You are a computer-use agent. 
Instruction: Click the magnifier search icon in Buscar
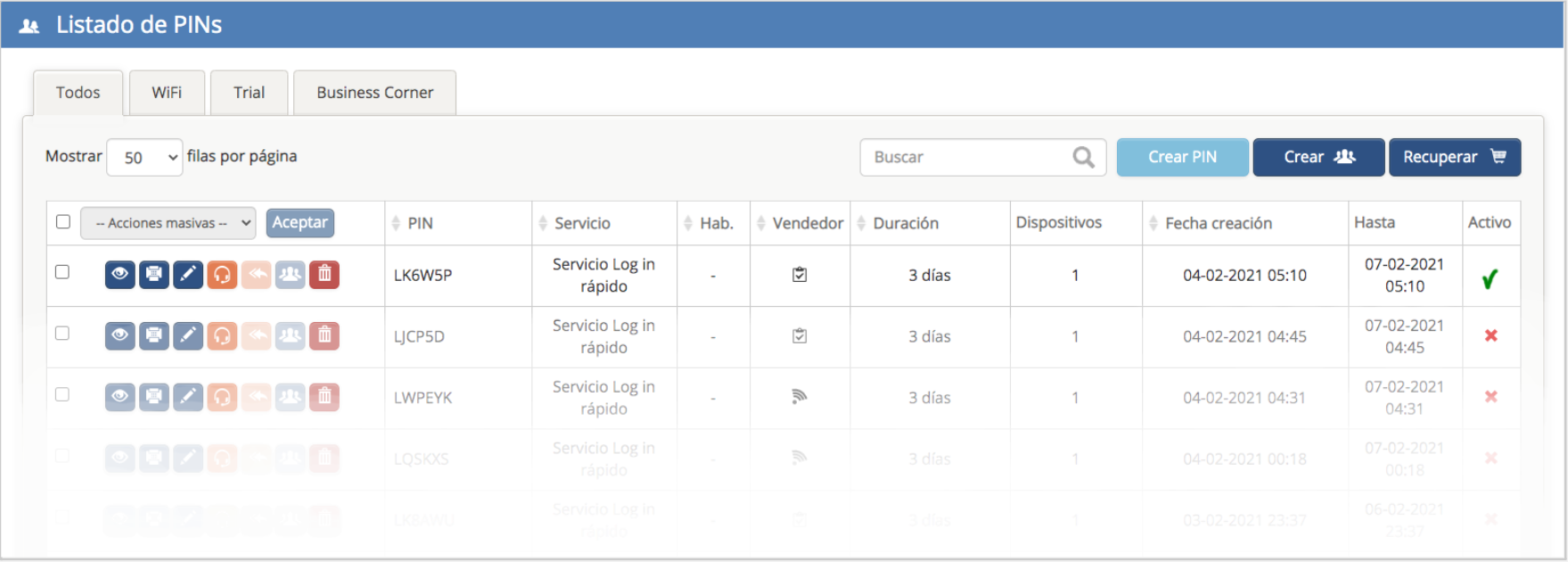point(1083,158)
